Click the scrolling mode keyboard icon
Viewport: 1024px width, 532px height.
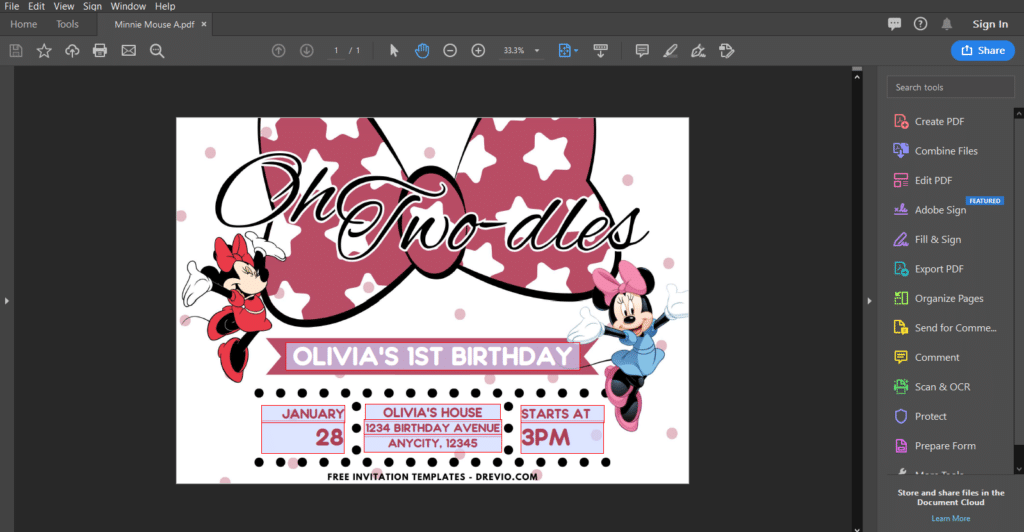[600, 50]
